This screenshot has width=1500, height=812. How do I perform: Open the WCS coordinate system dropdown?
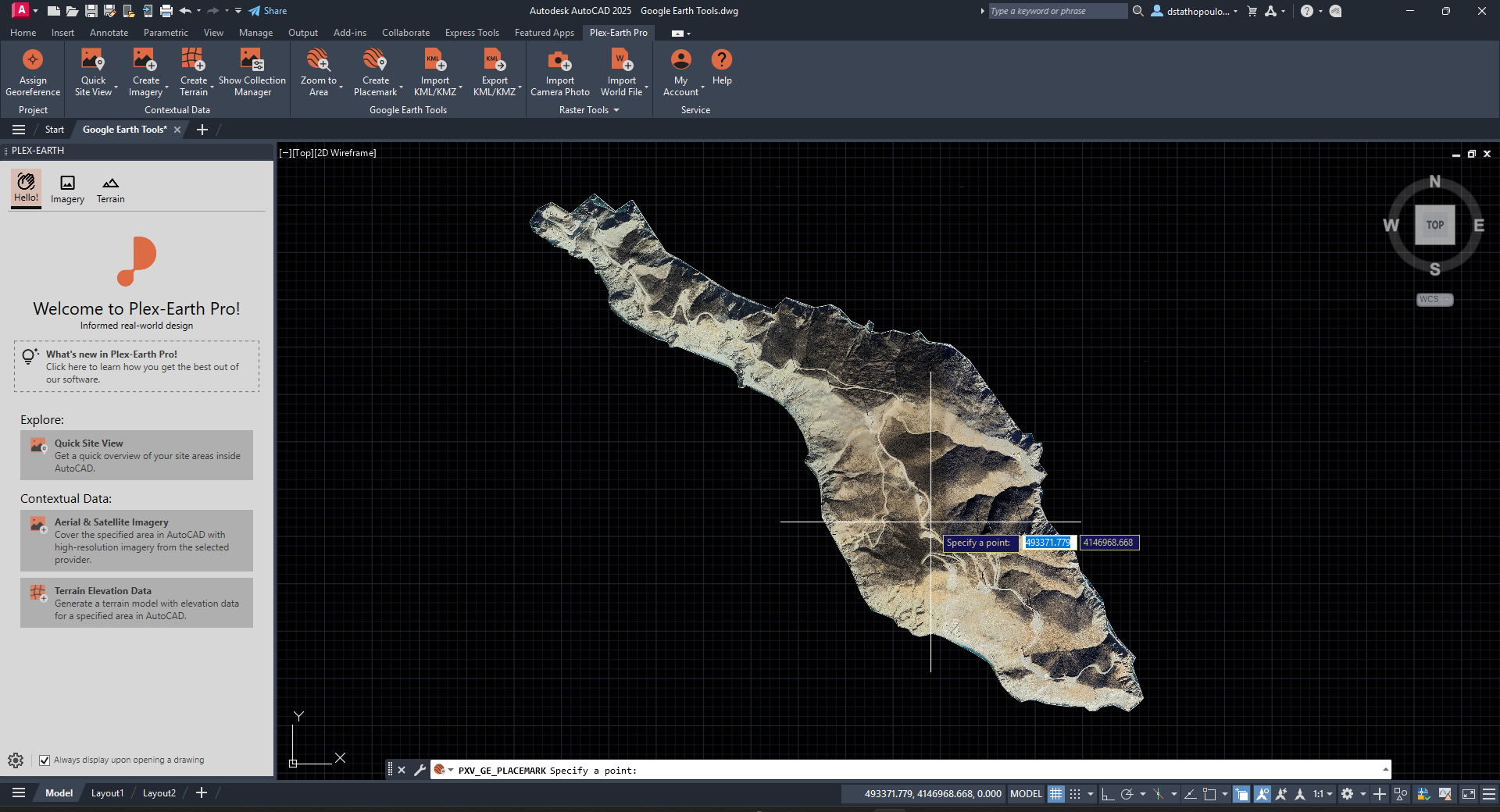tap(1434, 300)
